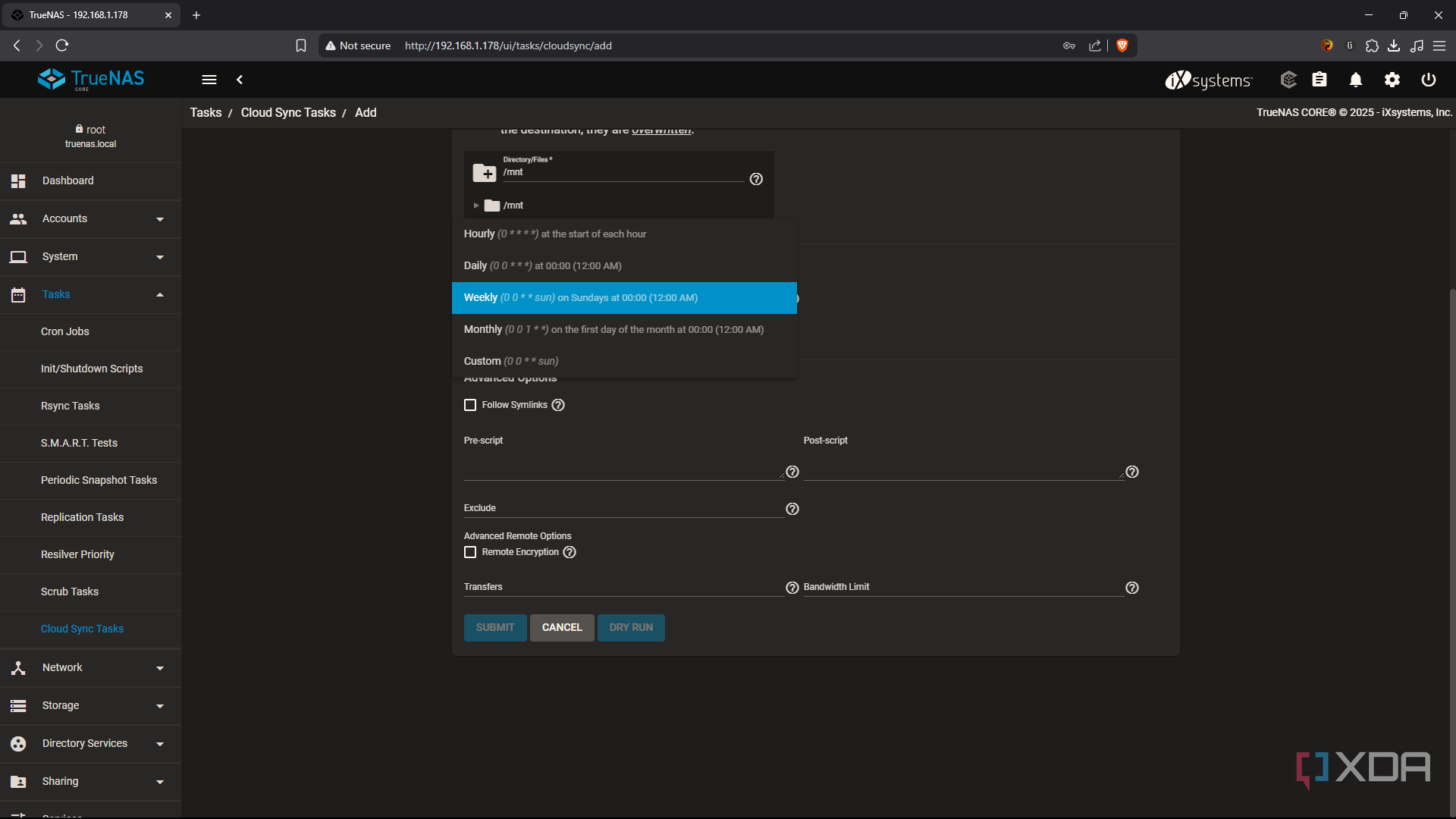
Task: Expand the System sidebar section
Action: click(x=91, y=257)
